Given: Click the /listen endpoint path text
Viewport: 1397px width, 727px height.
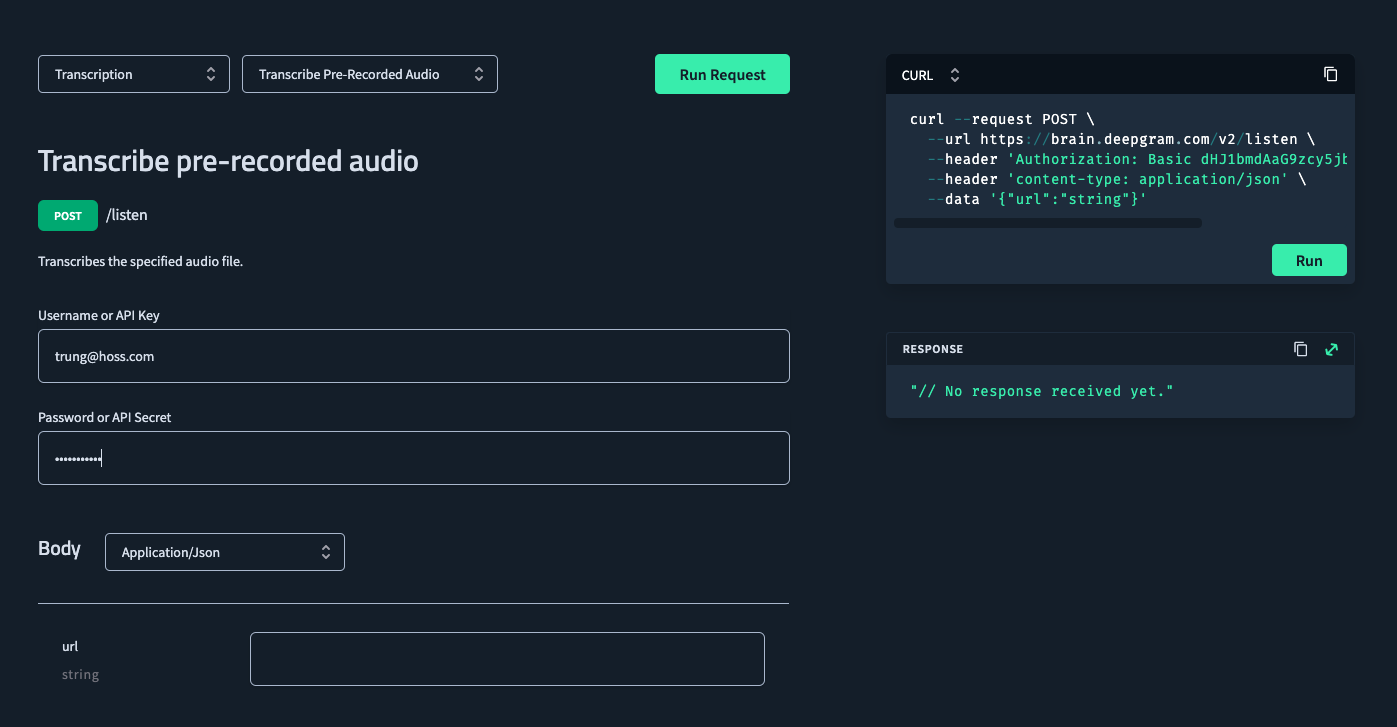Looking at the screenshot, I should (128, 215).
